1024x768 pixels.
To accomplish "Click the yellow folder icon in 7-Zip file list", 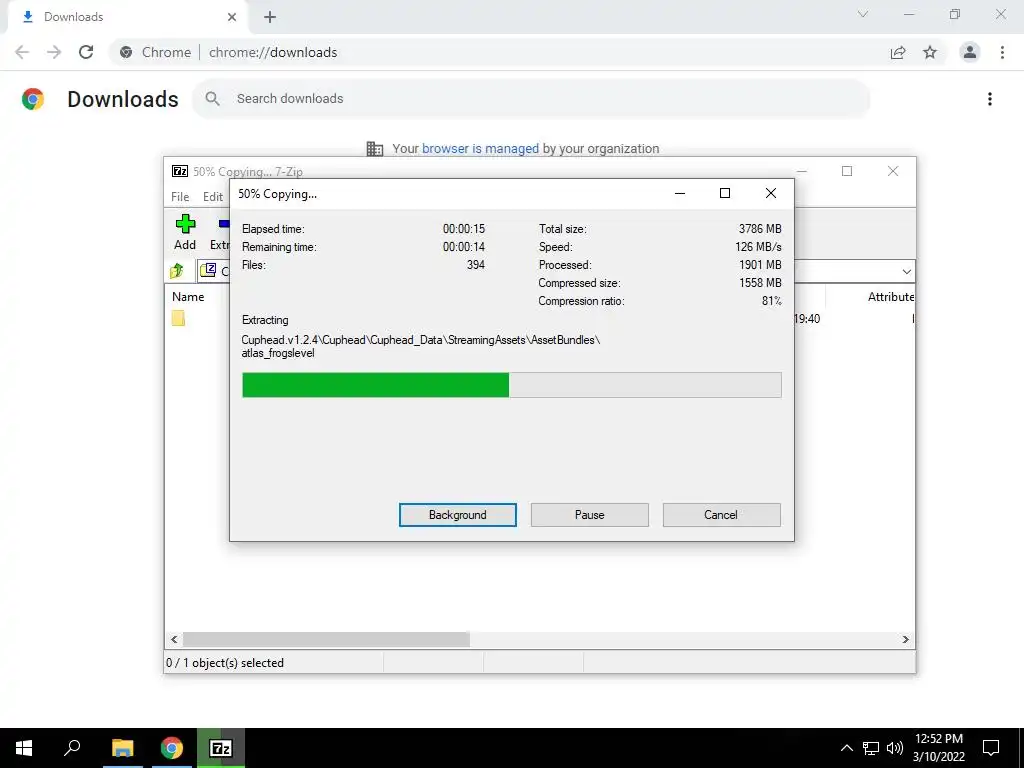I will tap(178, 318).
